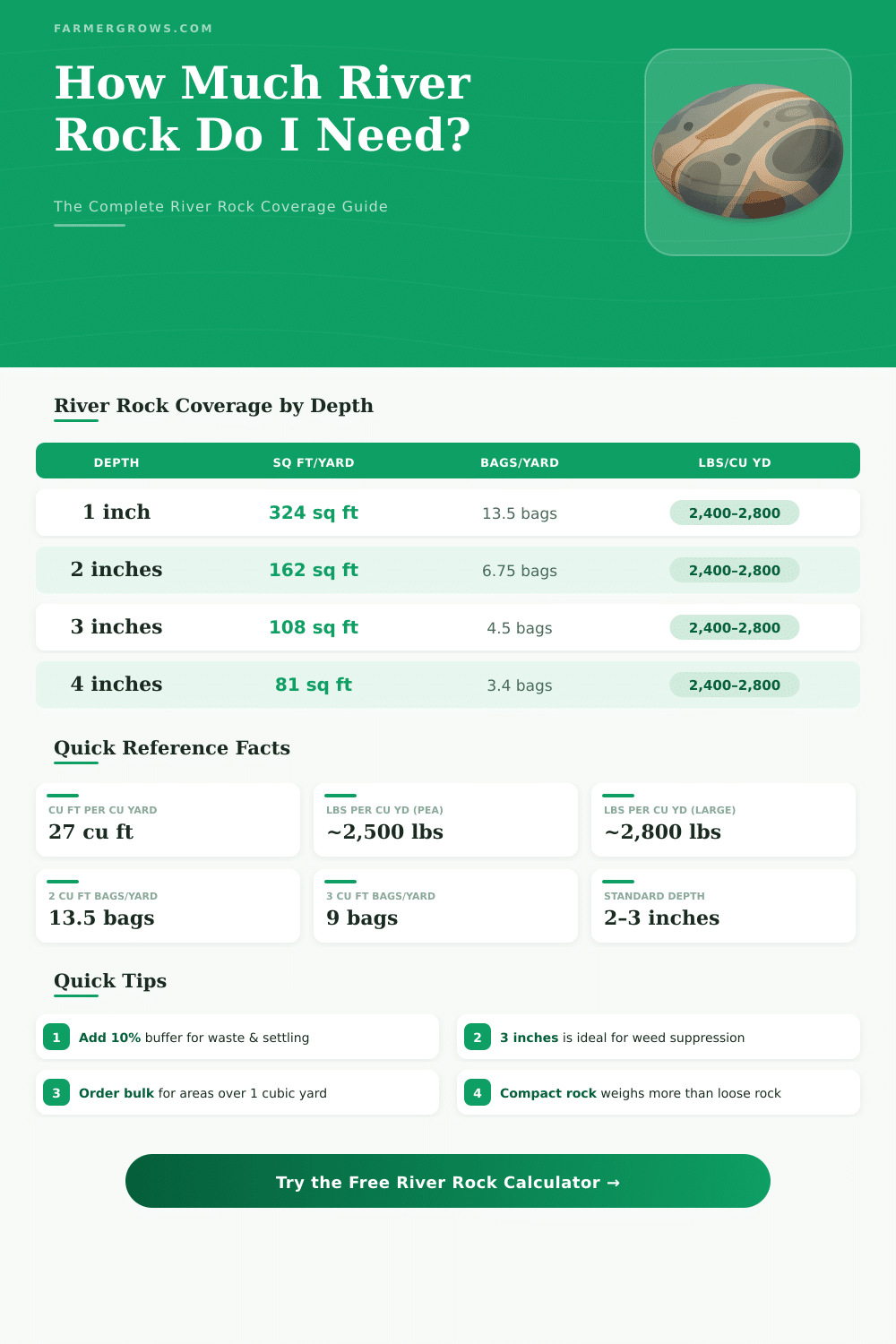Select the Quick Tips section heading
The width and height of the screenshot is (896, 1344).
[109, 980]
